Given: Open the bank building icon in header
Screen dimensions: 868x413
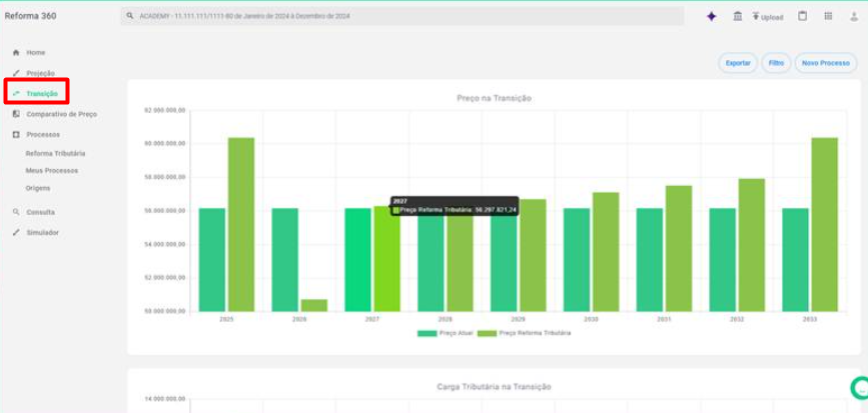Looking at the screenshot, I should coord(737,17).
